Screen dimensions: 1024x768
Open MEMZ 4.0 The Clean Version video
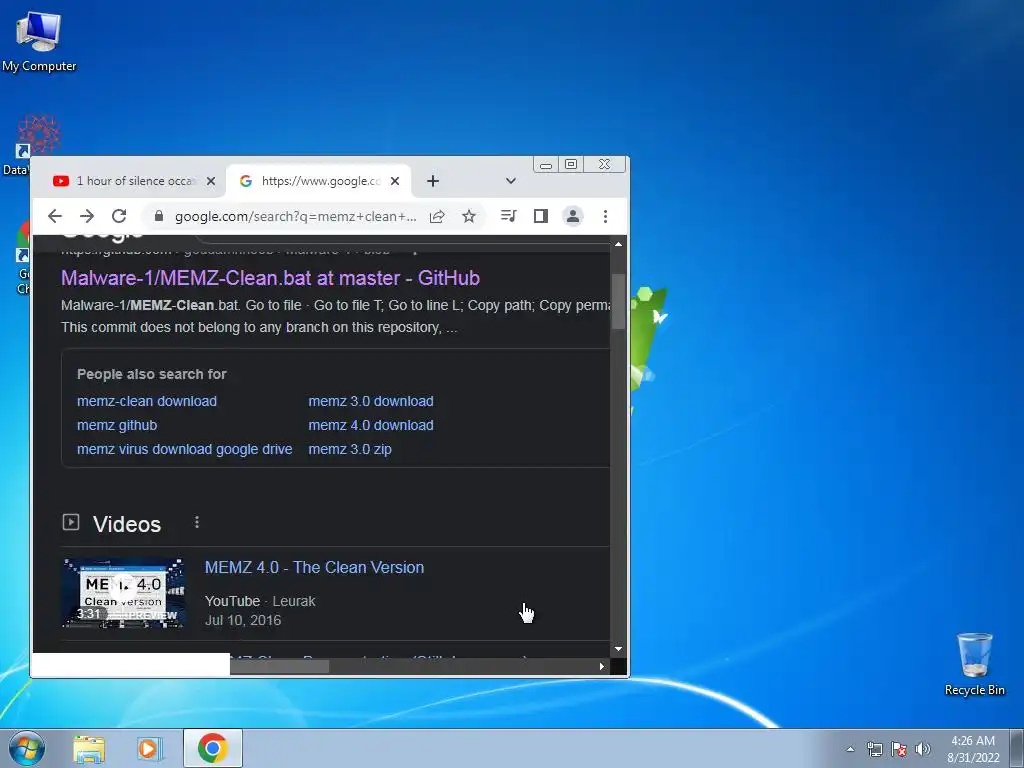click(314, 567)
